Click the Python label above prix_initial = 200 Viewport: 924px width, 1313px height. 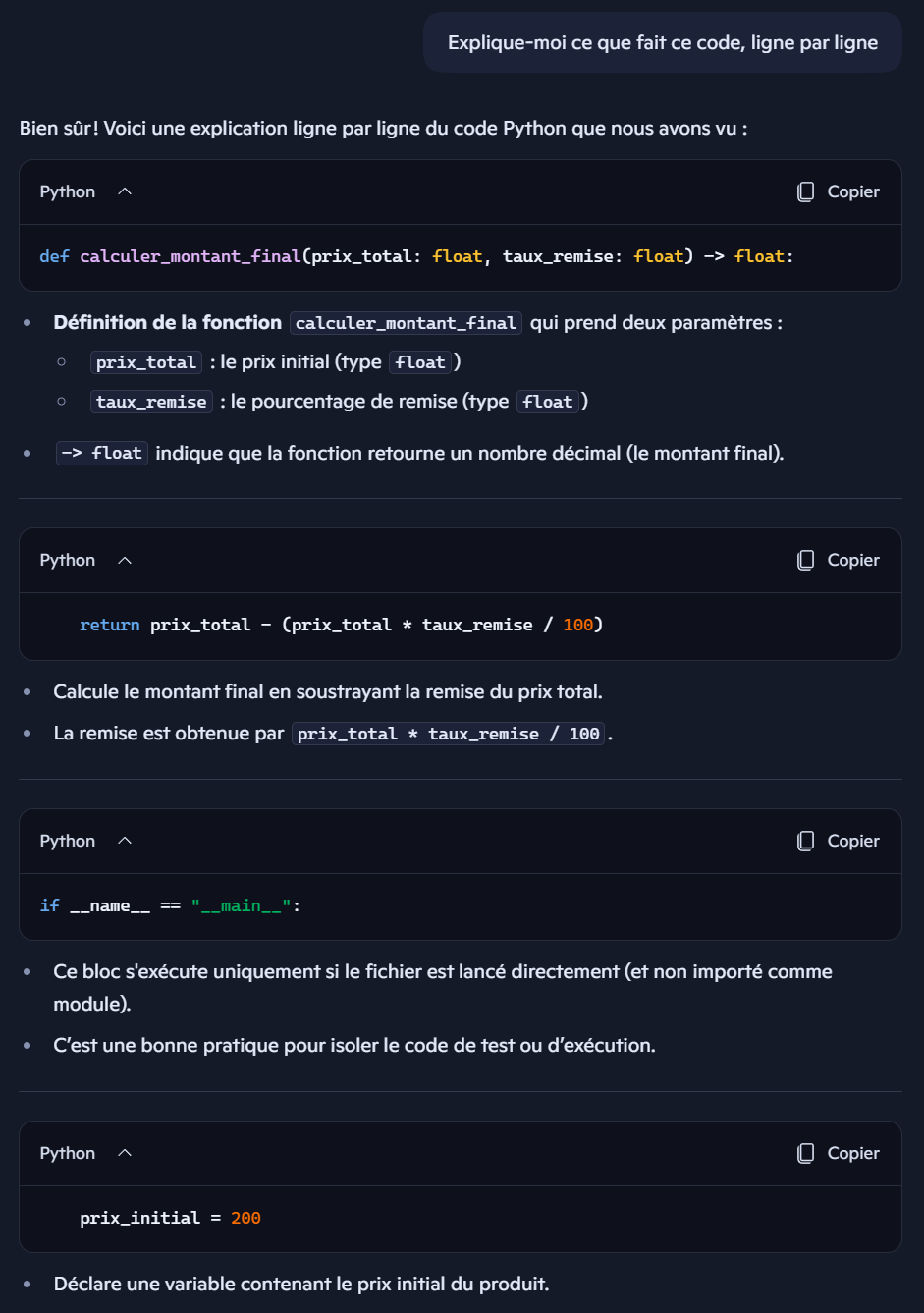(x=68, y=1153)
